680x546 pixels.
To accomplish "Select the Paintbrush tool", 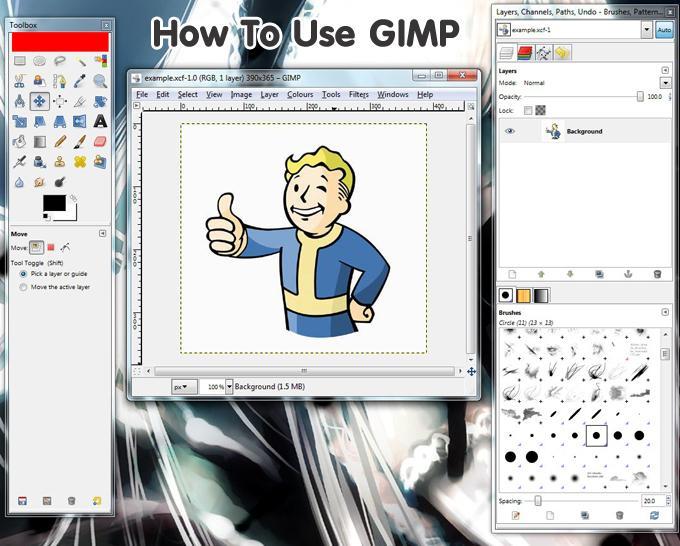I will [80, 141].
